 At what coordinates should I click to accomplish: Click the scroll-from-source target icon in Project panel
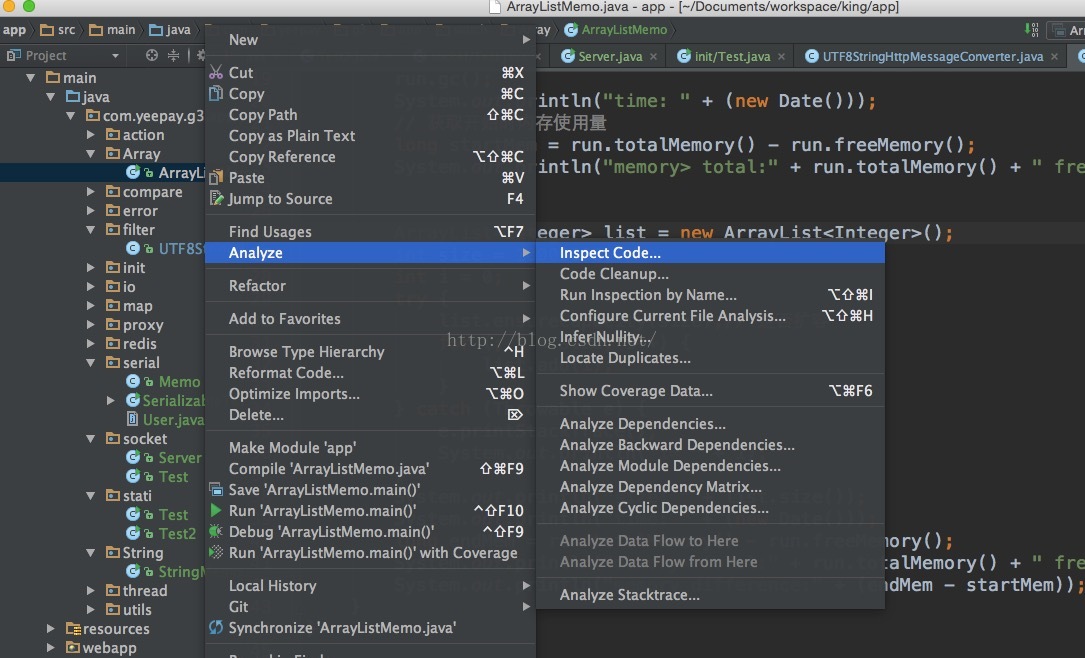coord(152,56)
